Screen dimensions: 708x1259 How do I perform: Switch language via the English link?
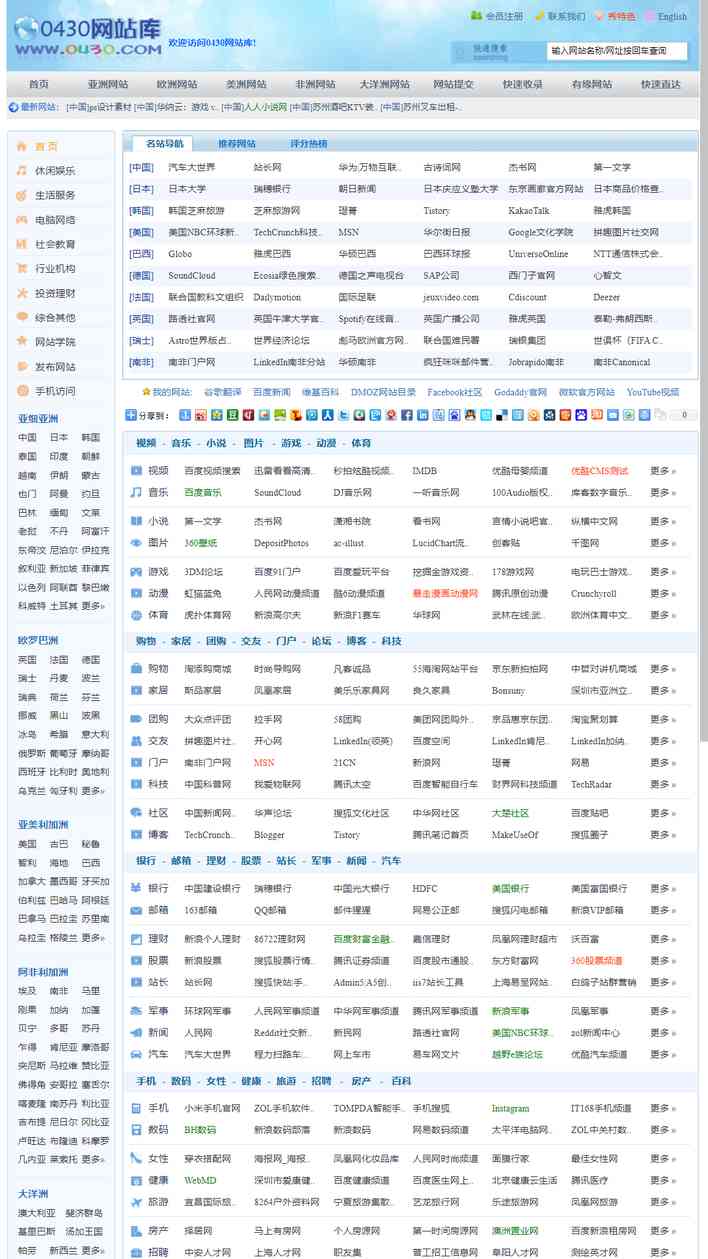coord(672,16)
